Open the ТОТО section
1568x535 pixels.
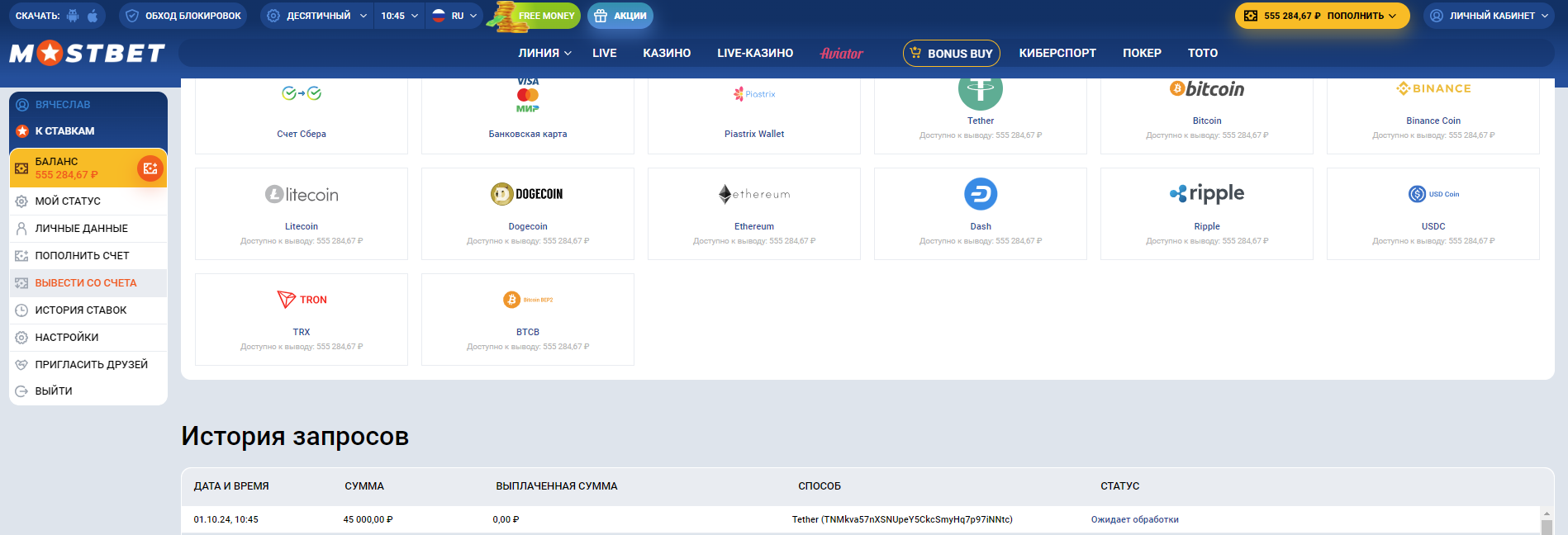point(1203,53)
